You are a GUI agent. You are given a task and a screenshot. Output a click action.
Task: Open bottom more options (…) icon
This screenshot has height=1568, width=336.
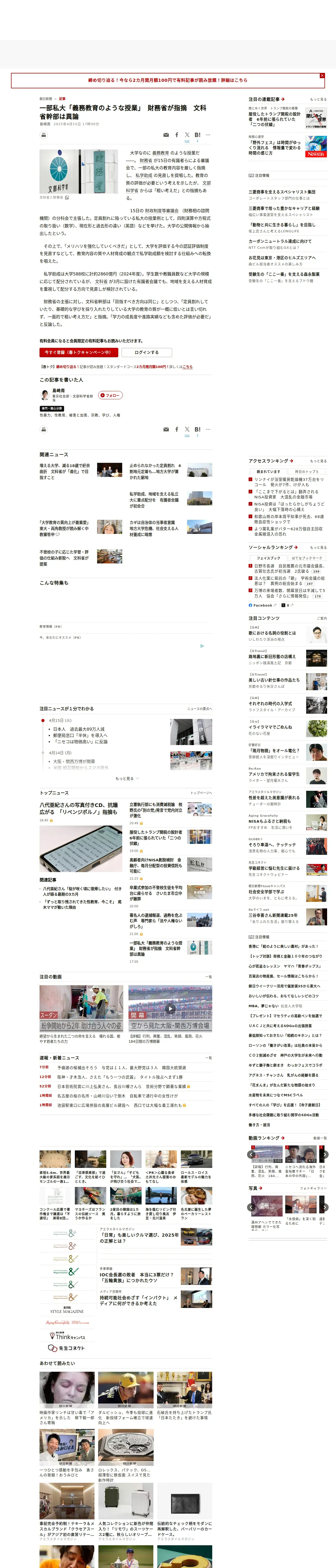208,429
